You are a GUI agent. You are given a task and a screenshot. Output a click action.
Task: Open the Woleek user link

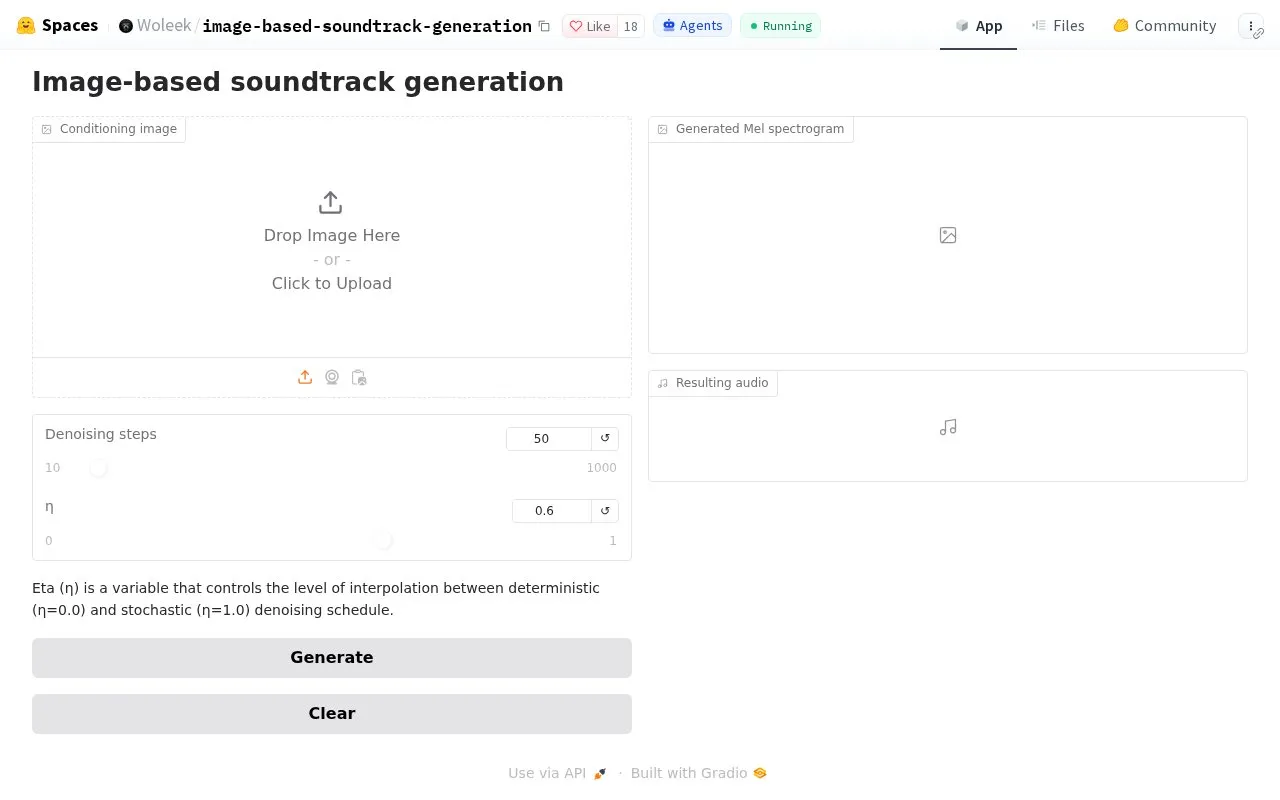[164, 26]
